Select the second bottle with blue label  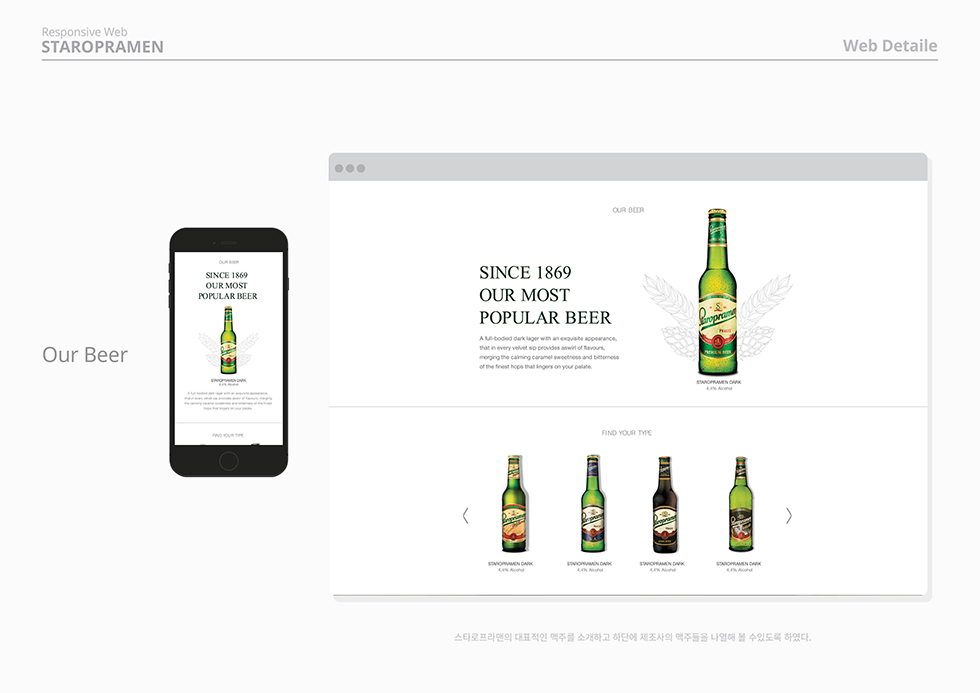(591, 505)
